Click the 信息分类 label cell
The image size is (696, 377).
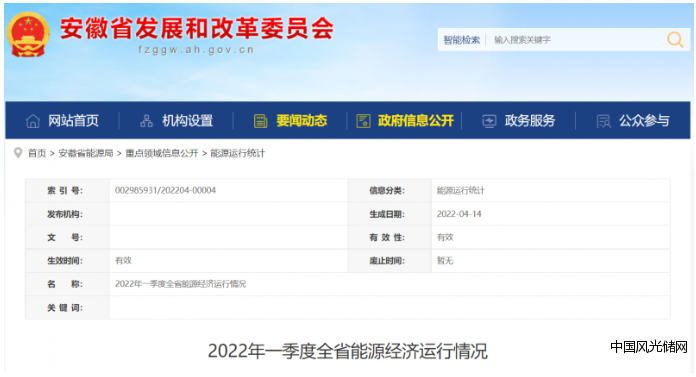(x=389, y=190)
